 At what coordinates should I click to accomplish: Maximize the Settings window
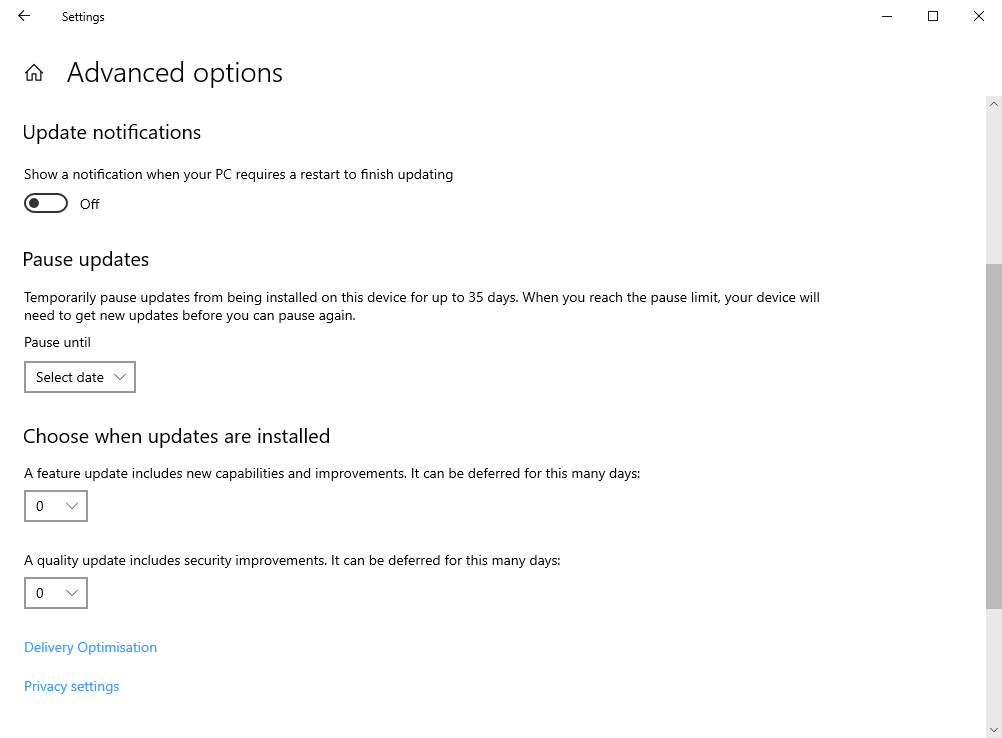[933, 16]
